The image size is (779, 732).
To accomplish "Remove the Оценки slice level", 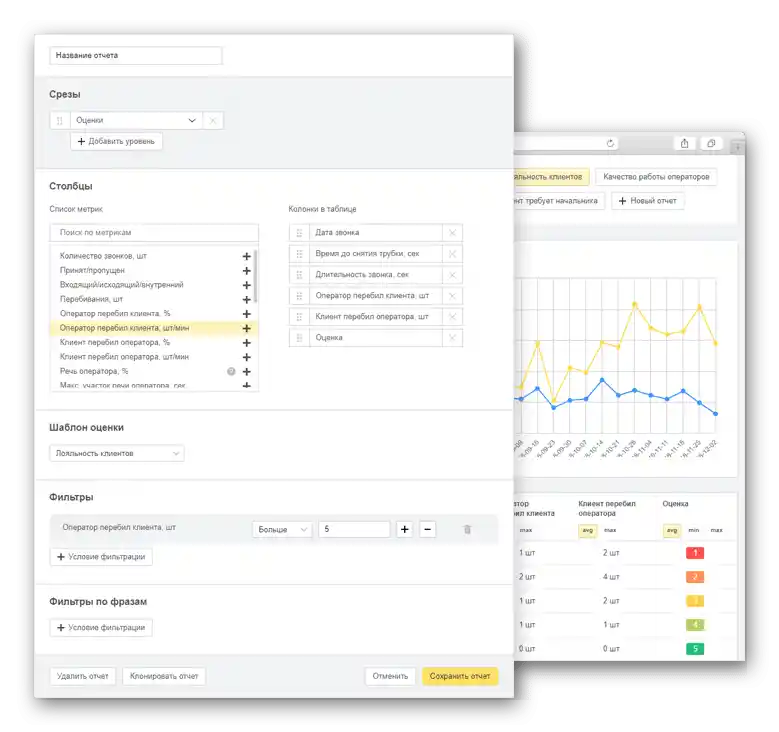I will tap(213, 120).
